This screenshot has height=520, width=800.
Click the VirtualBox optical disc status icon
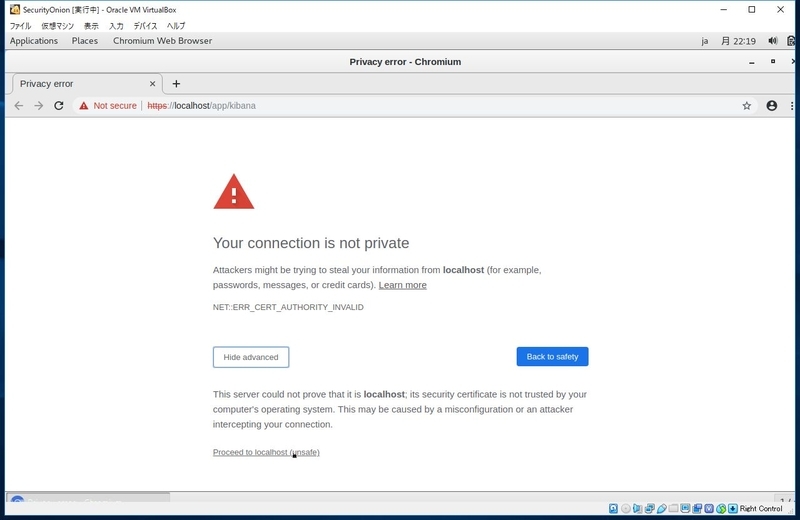626,508
